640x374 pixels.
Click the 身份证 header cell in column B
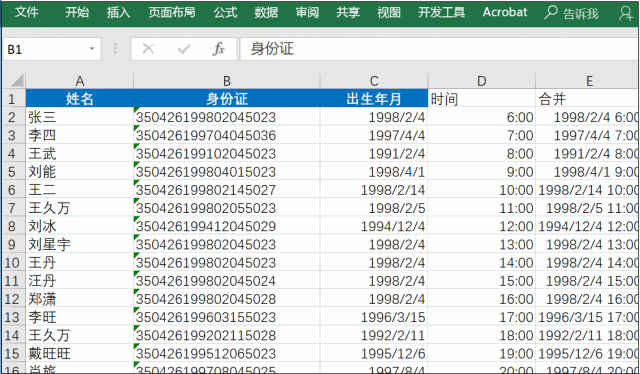227,98
